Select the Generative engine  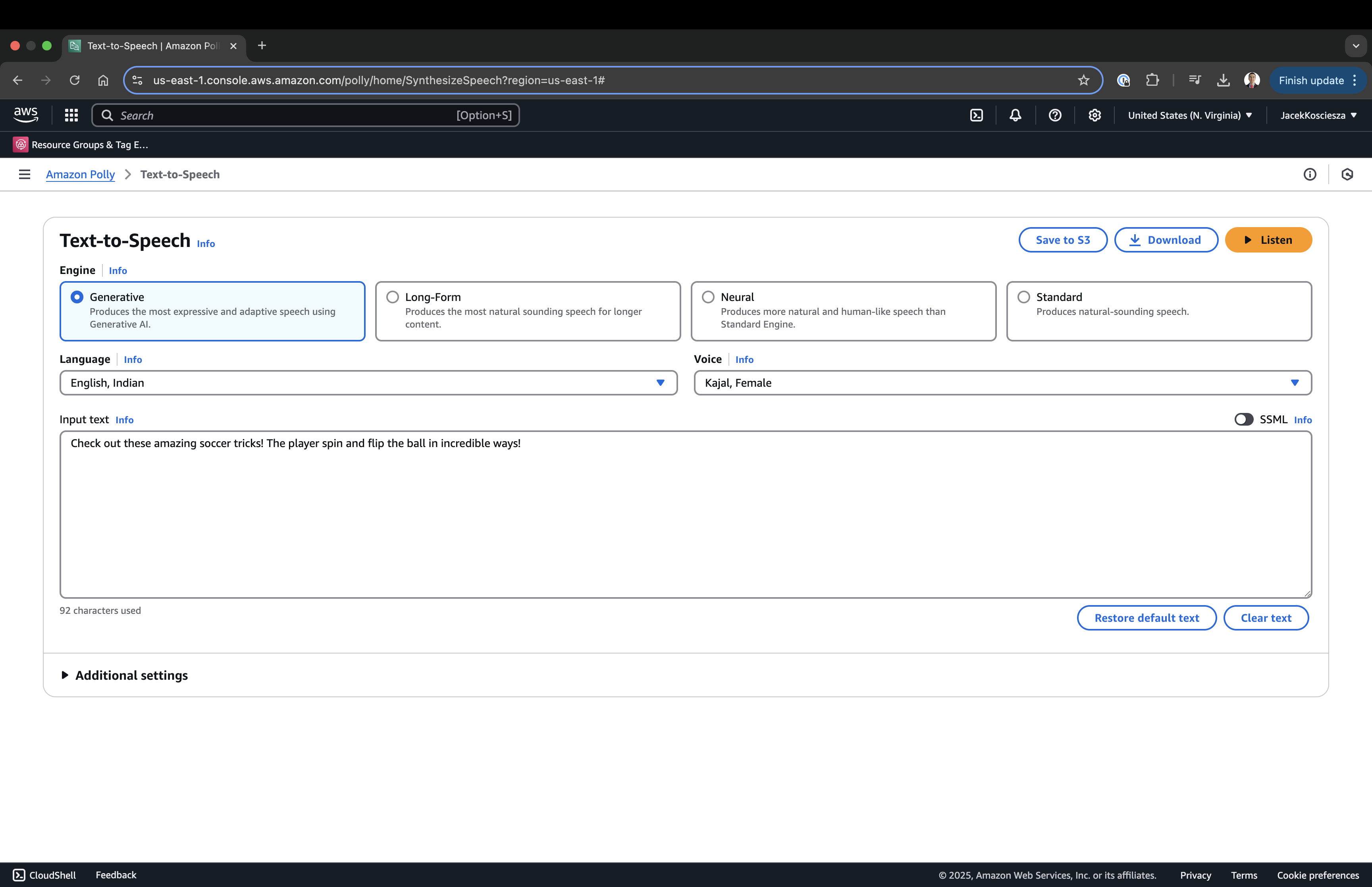point(212,311)
